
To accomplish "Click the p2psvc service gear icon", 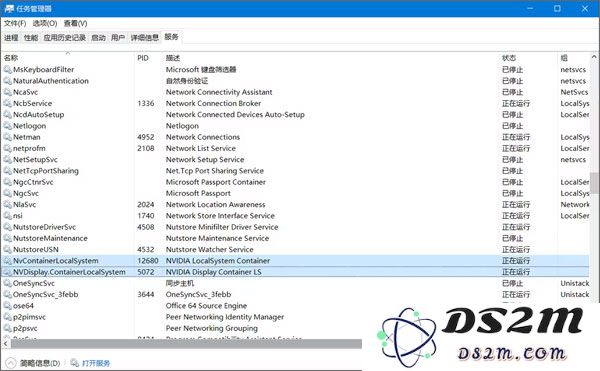I will point(7,328).
